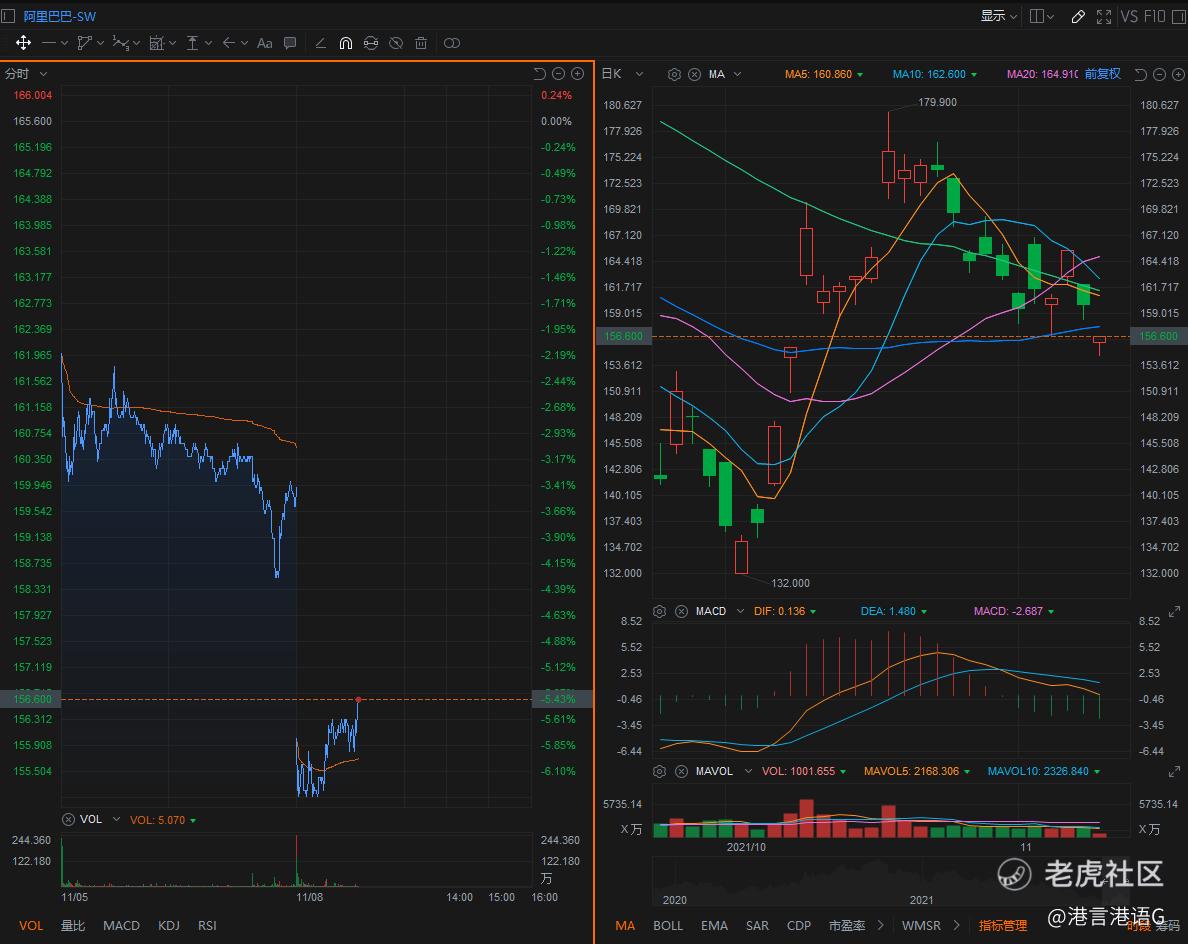Viewport: 1188px width, 944px height.
Task: Click the pencil drawing-tools icon
Action: point(1077,16)
